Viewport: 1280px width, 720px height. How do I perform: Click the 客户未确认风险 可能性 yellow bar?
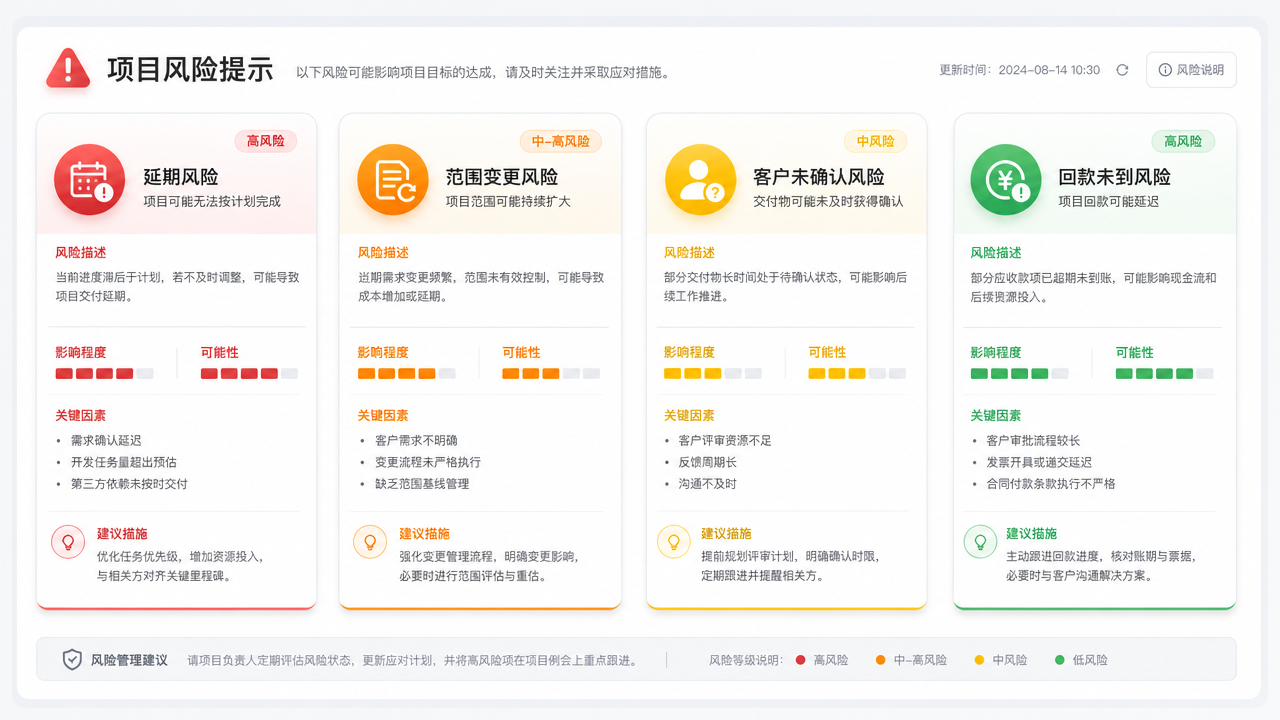(857, 373)
